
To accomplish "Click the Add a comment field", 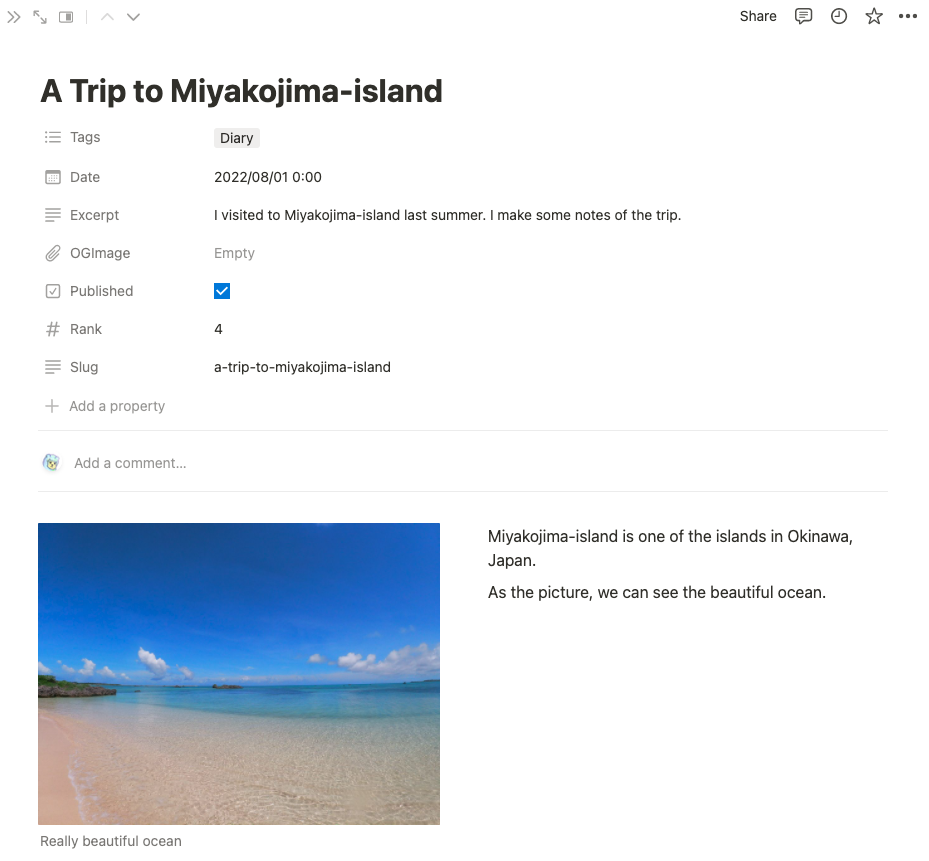I will click(x=130, y=463).
